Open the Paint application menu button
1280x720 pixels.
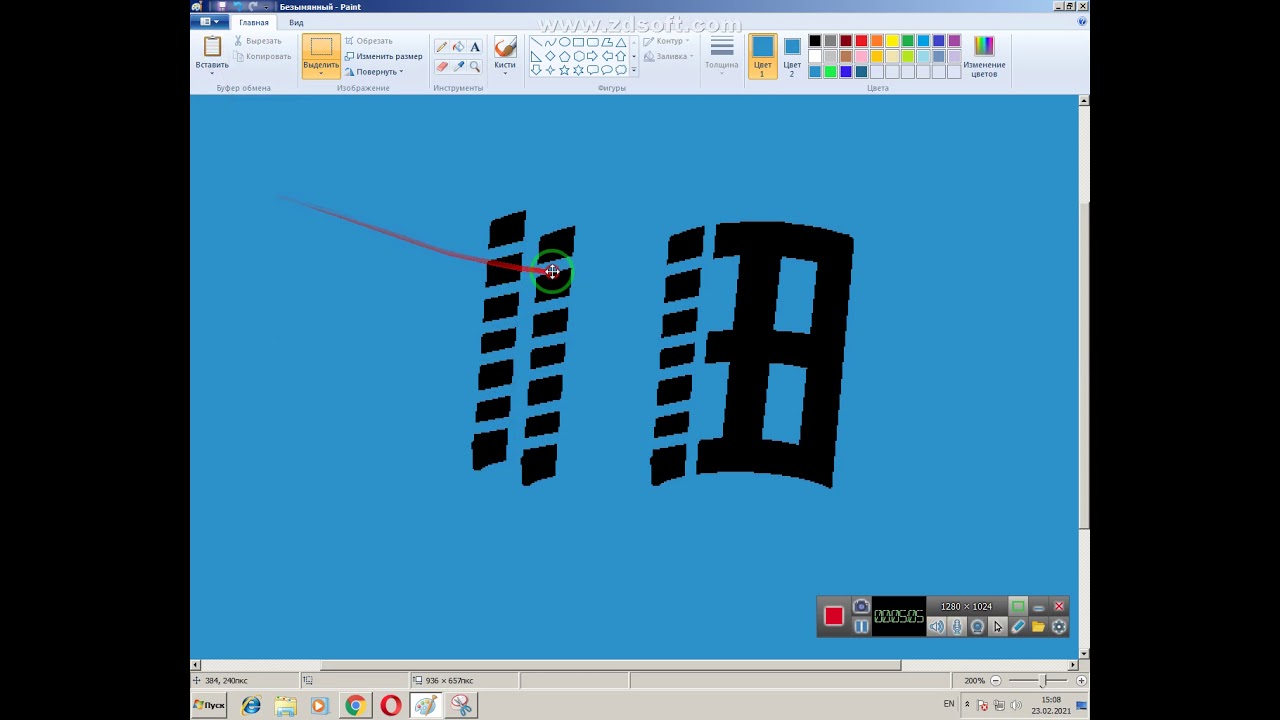click(210, 22)
